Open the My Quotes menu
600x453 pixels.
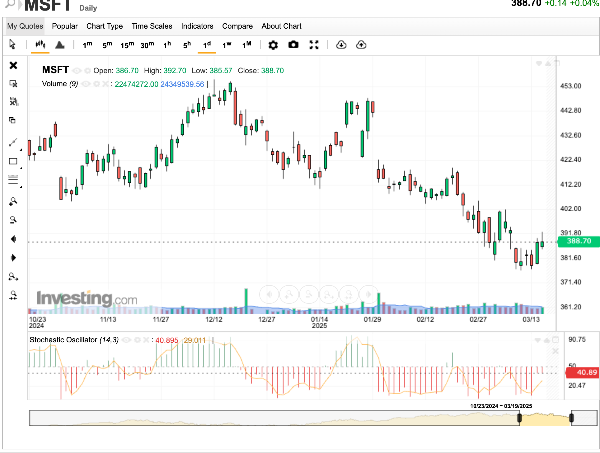pyautogui.click(x=25, y=26)
